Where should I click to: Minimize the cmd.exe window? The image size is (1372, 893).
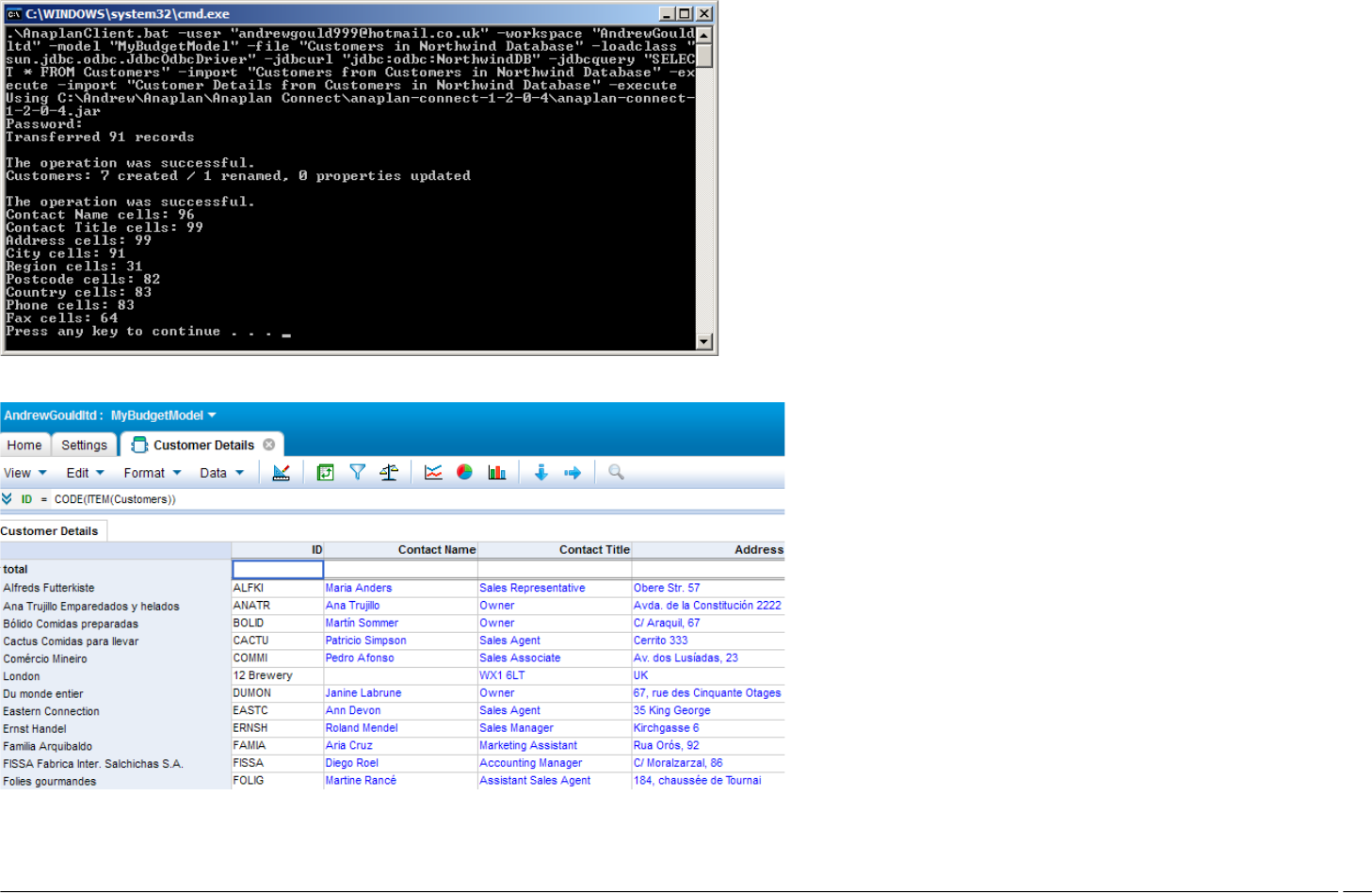[668, 14]
